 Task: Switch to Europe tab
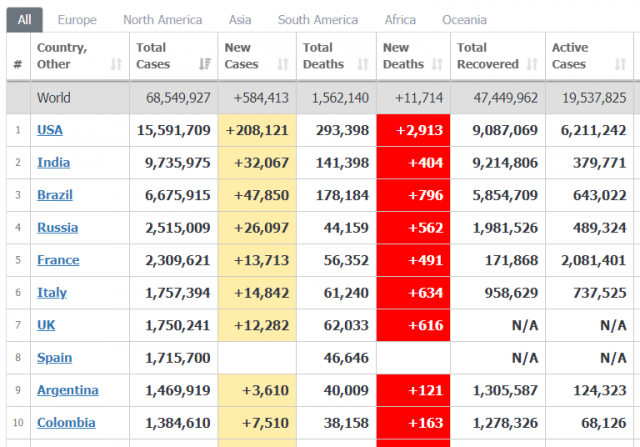[77, 20]
